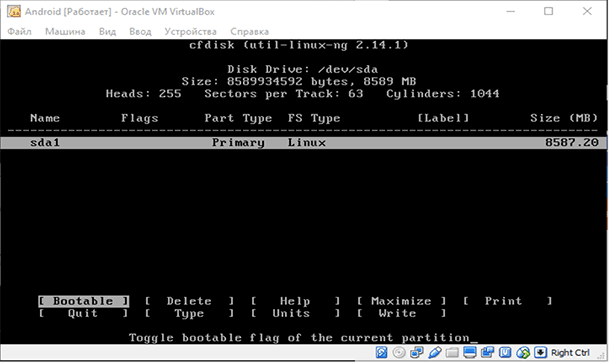
Task: Select the Quit option in cfdisk
Action: 83,314
